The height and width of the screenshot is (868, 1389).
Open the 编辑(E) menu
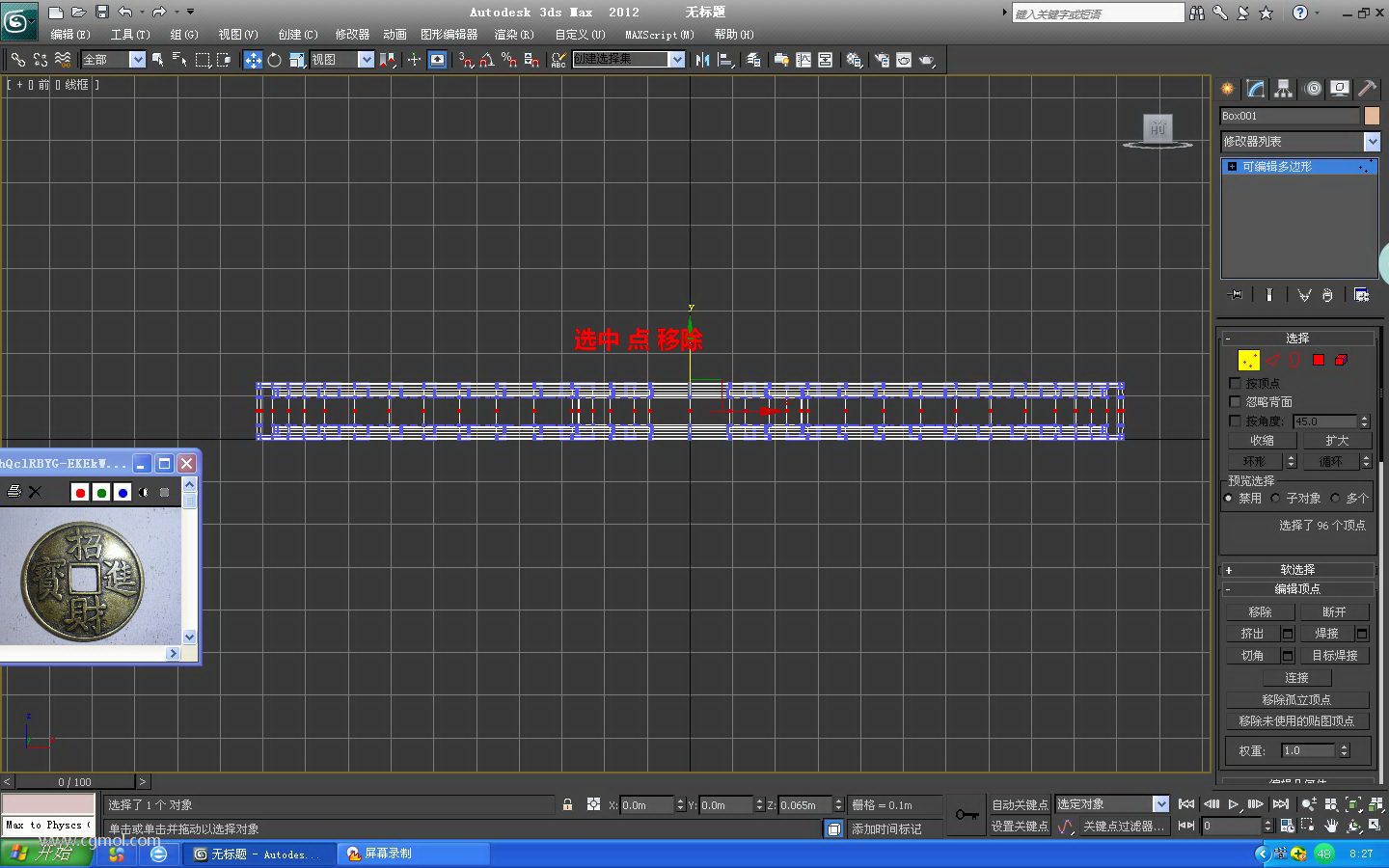point(70,35)
